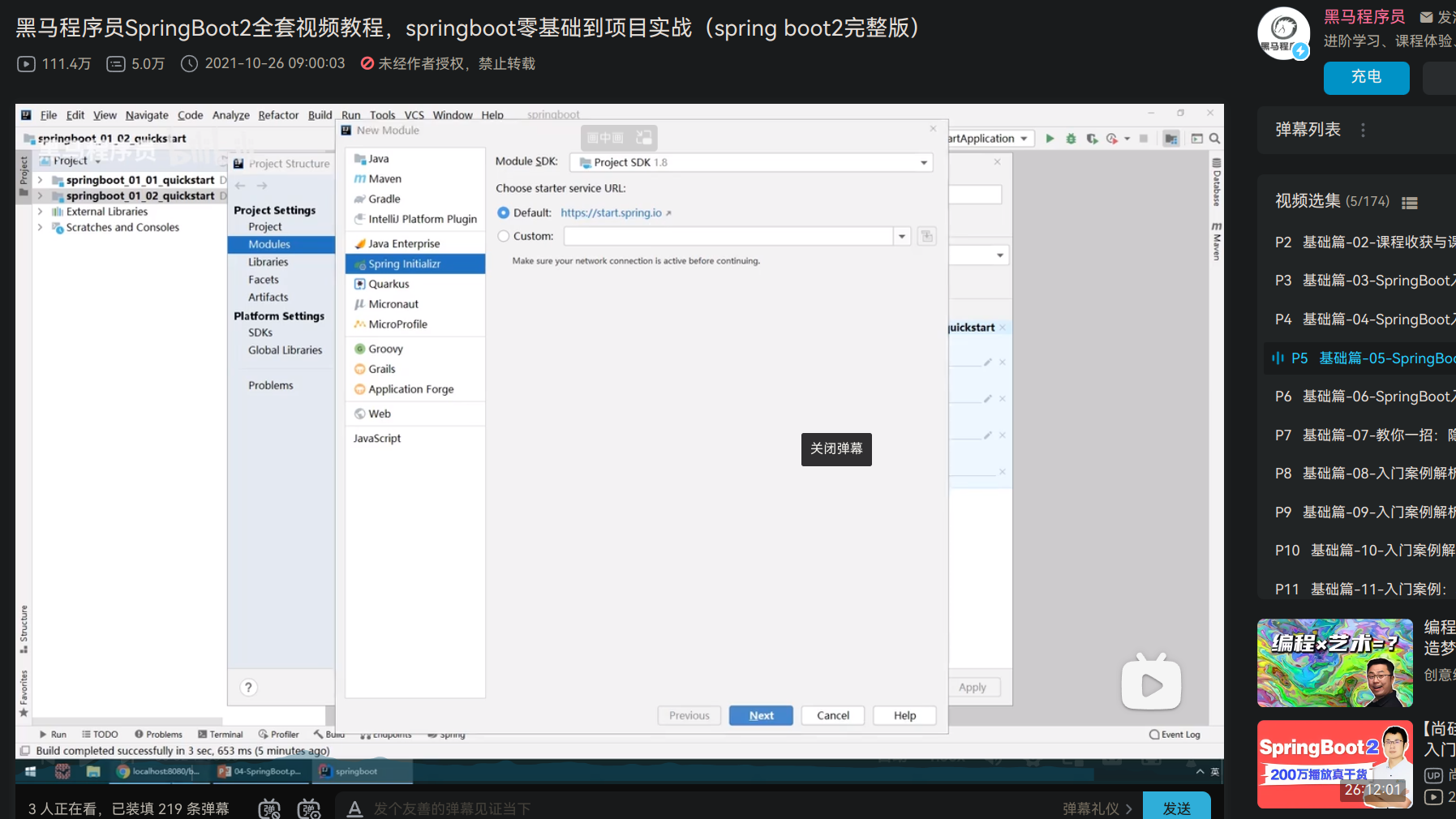Open the danmaku list options menu
1456x819 pixels.
pos(1363,130)
